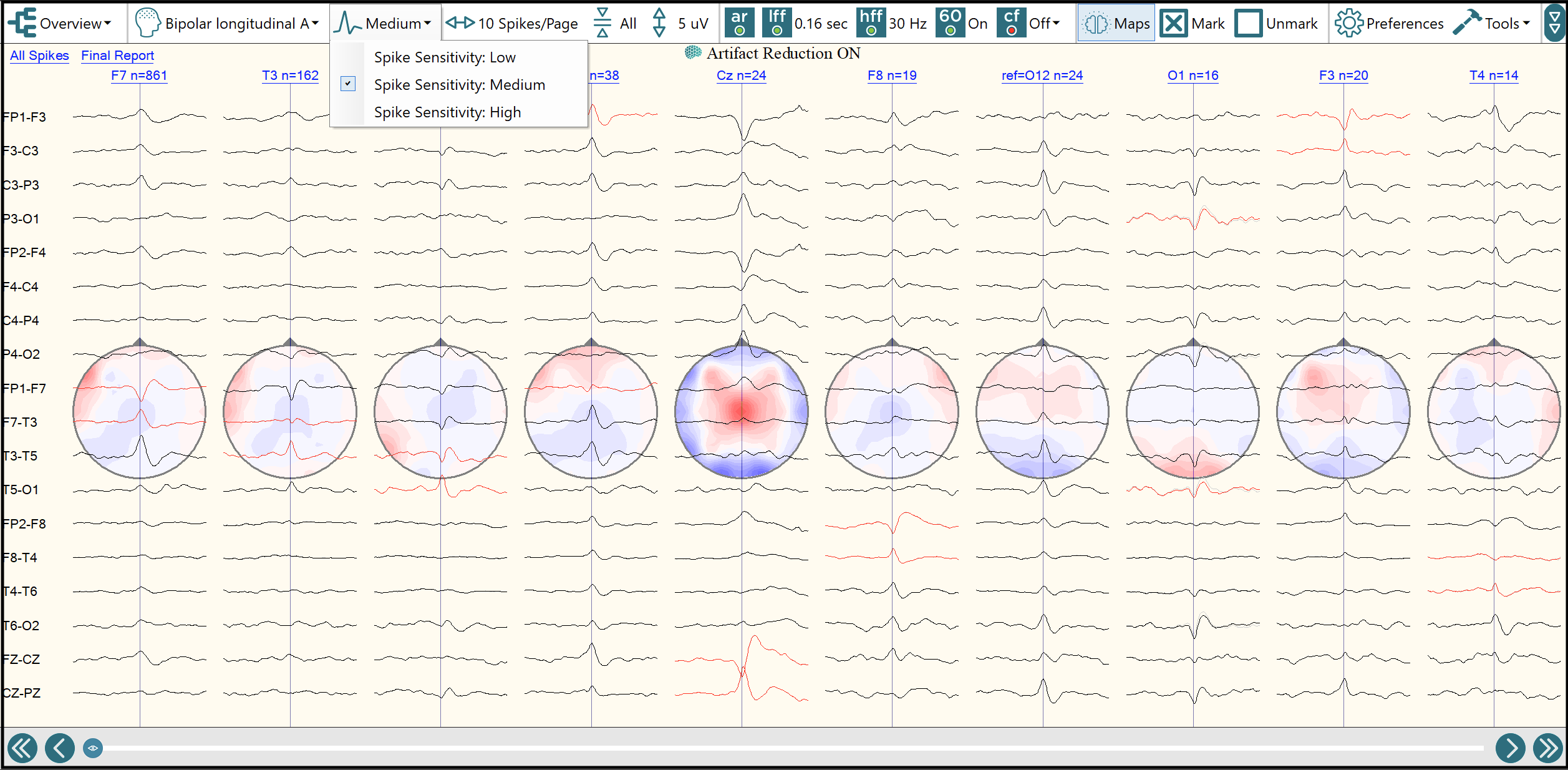The image size is (1568, 770).
Task: Change the 5 uV amplitude setting
Action: coord(693,24)
